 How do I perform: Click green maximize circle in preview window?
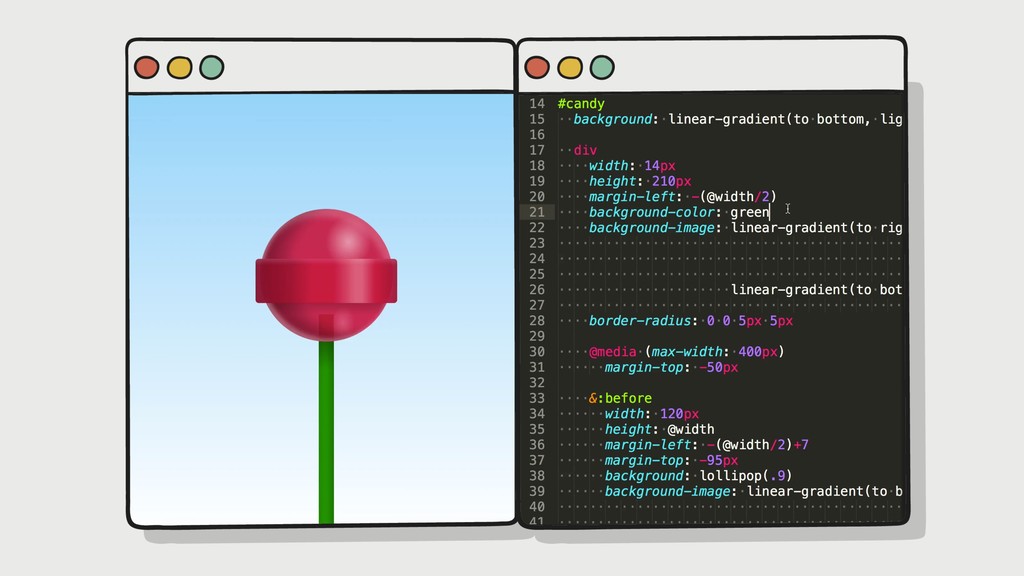point(212,67)
